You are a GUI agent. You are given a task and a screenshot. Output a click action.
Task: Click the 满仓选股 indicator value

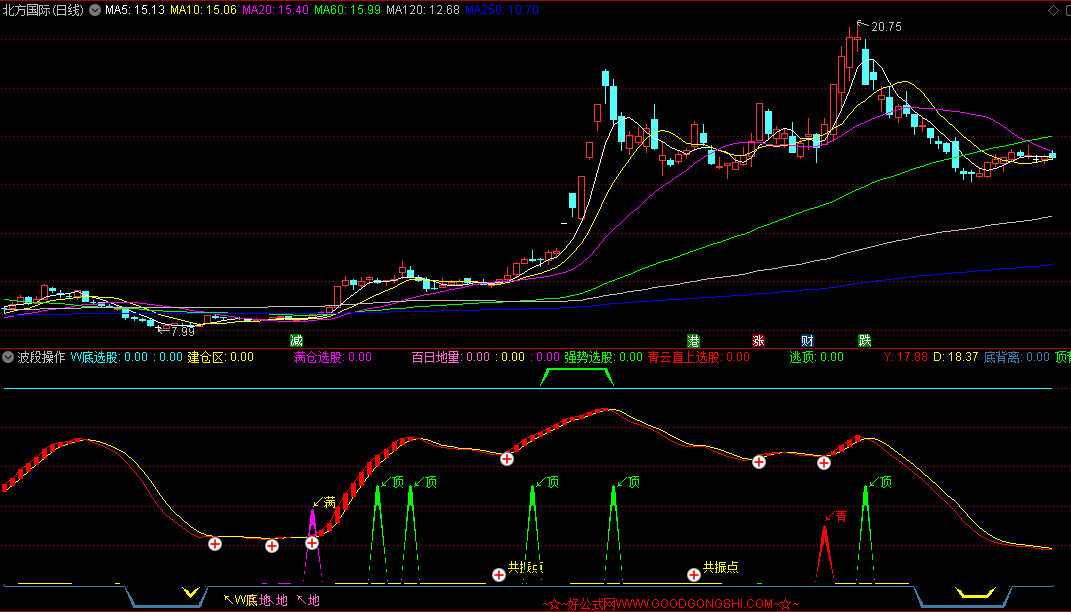[333, 357]
